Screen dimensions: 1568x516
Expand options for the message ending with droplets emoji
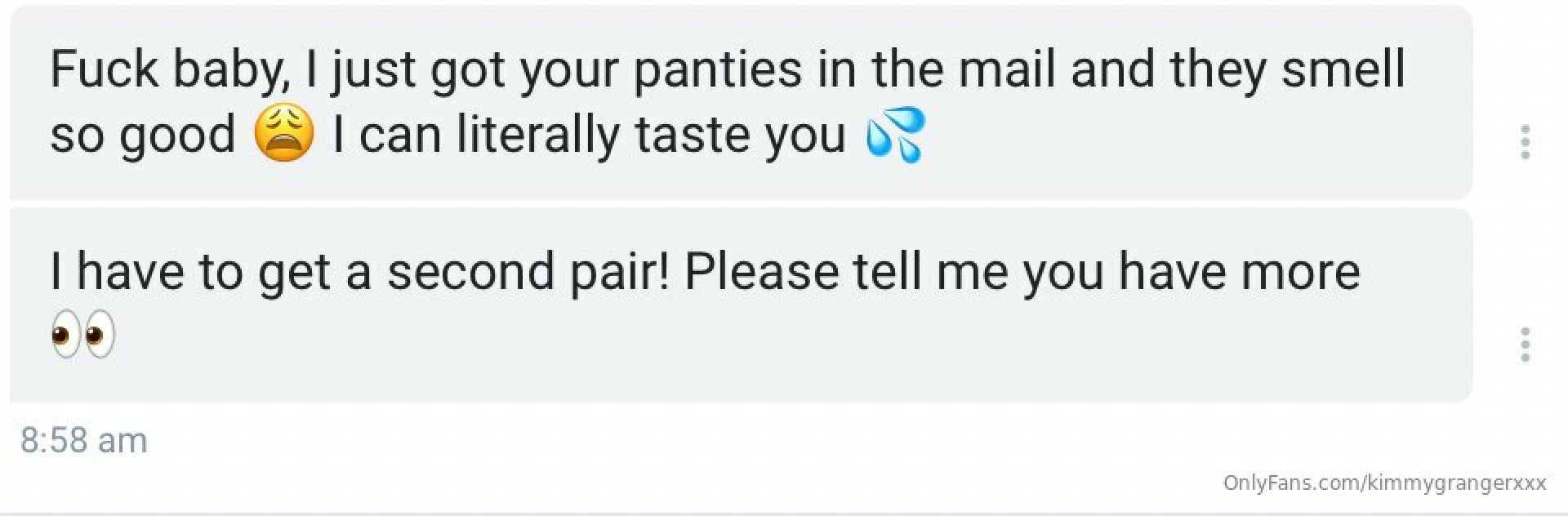1524,142
